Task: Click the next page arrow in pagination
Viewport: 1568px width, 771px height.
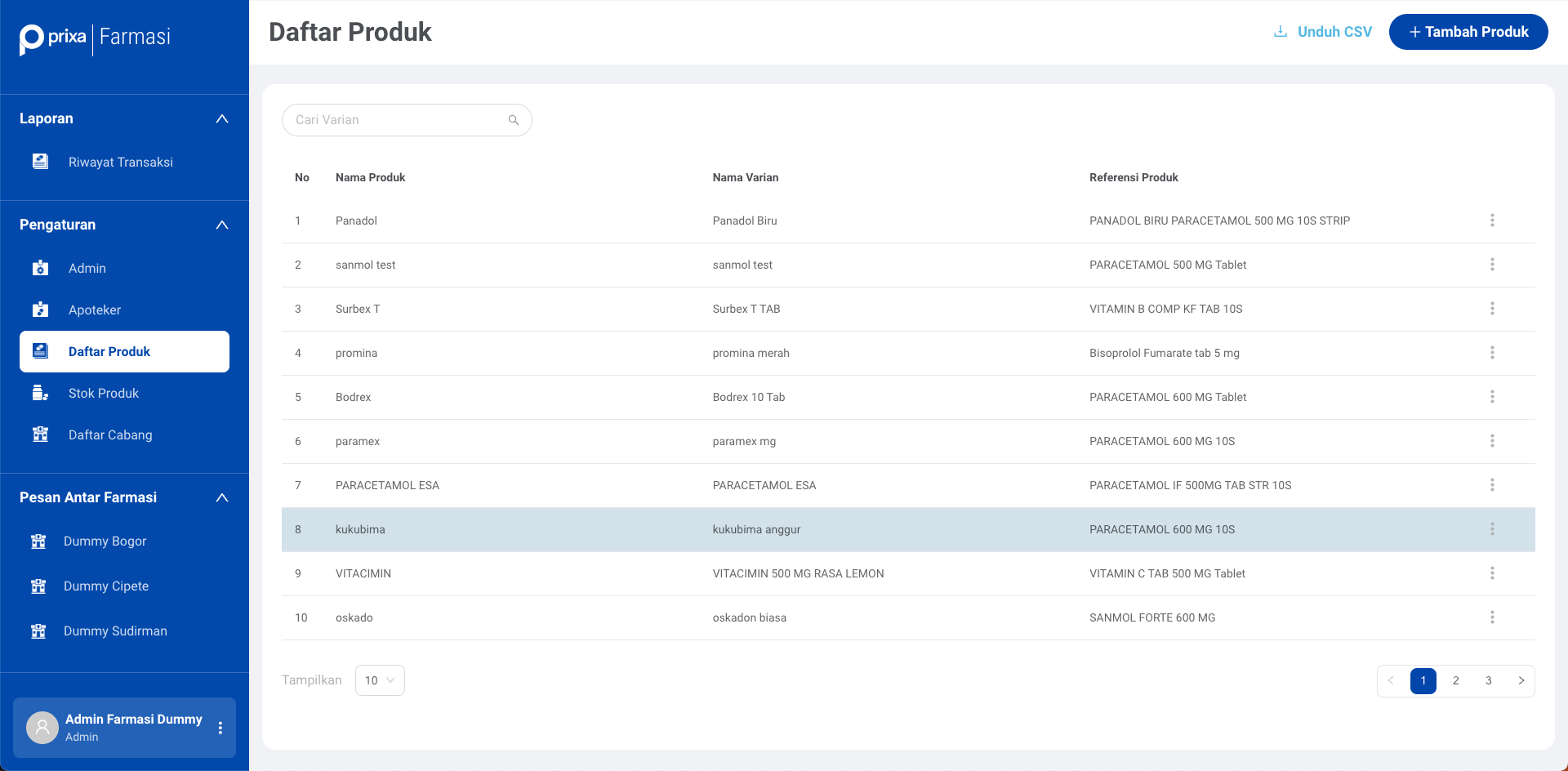Action: (1521, 680)
